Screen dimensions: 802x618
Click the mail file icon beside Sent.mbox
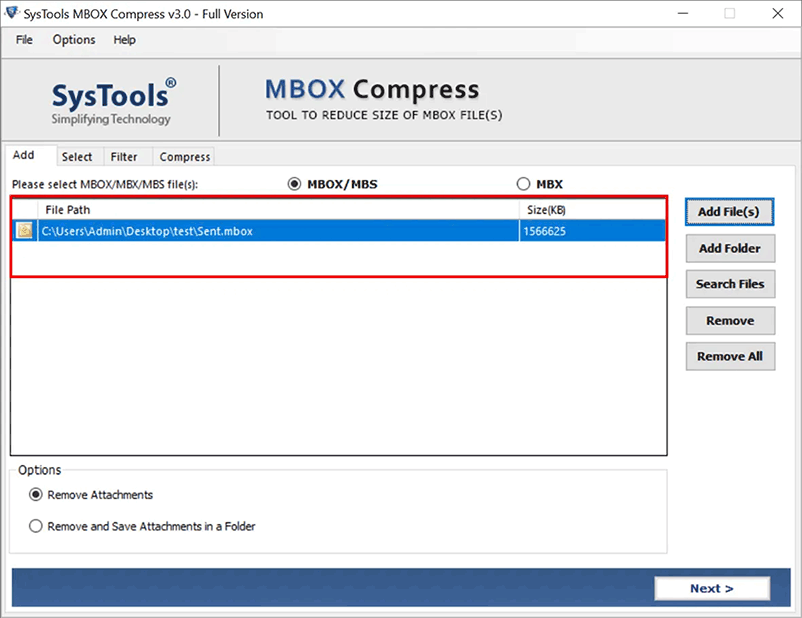(x=24, y=230)
